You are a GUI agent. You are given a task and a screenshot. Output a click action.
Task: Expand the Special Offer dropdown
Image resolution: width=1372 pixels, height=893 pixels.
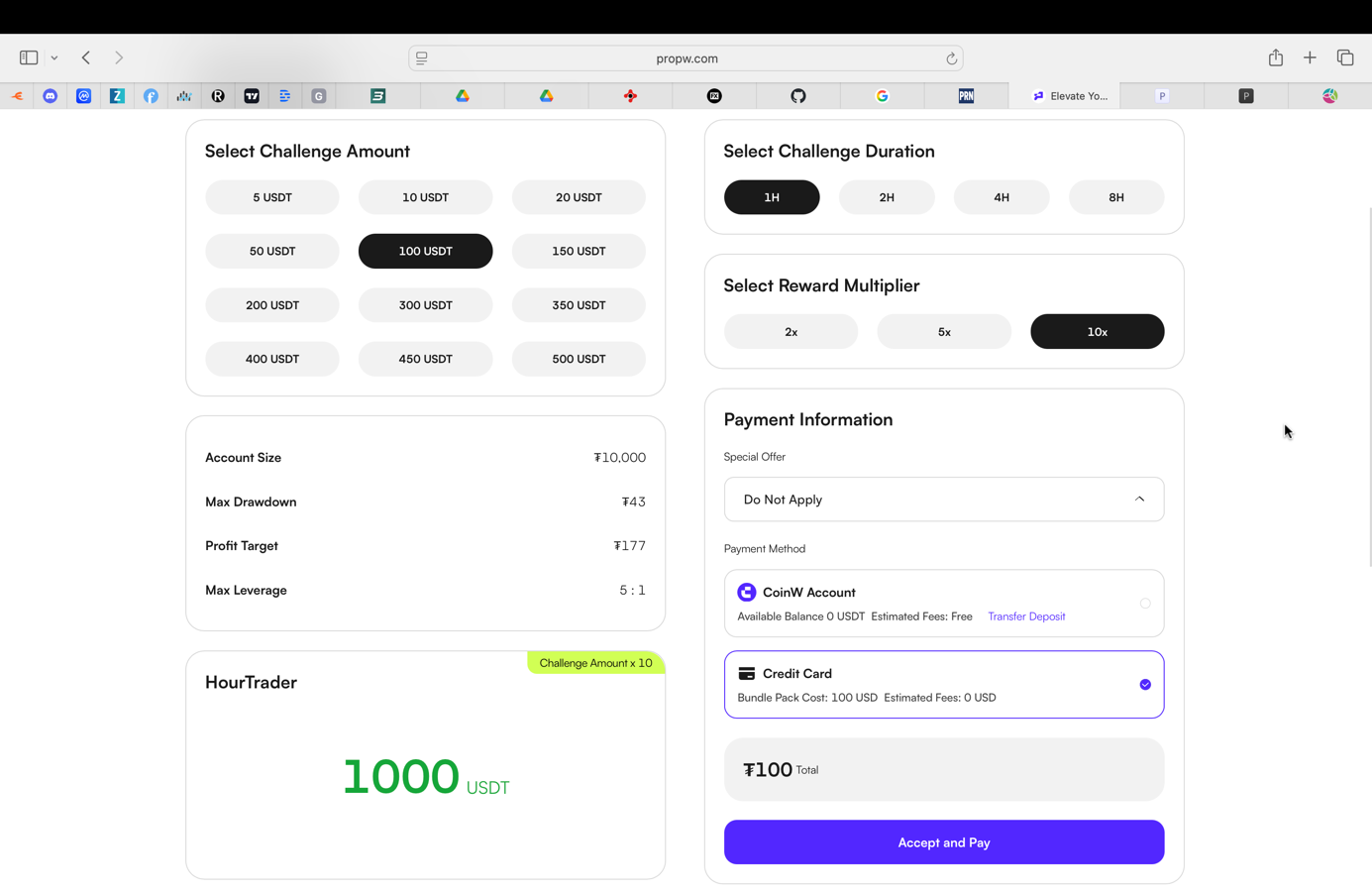point(943,500)
